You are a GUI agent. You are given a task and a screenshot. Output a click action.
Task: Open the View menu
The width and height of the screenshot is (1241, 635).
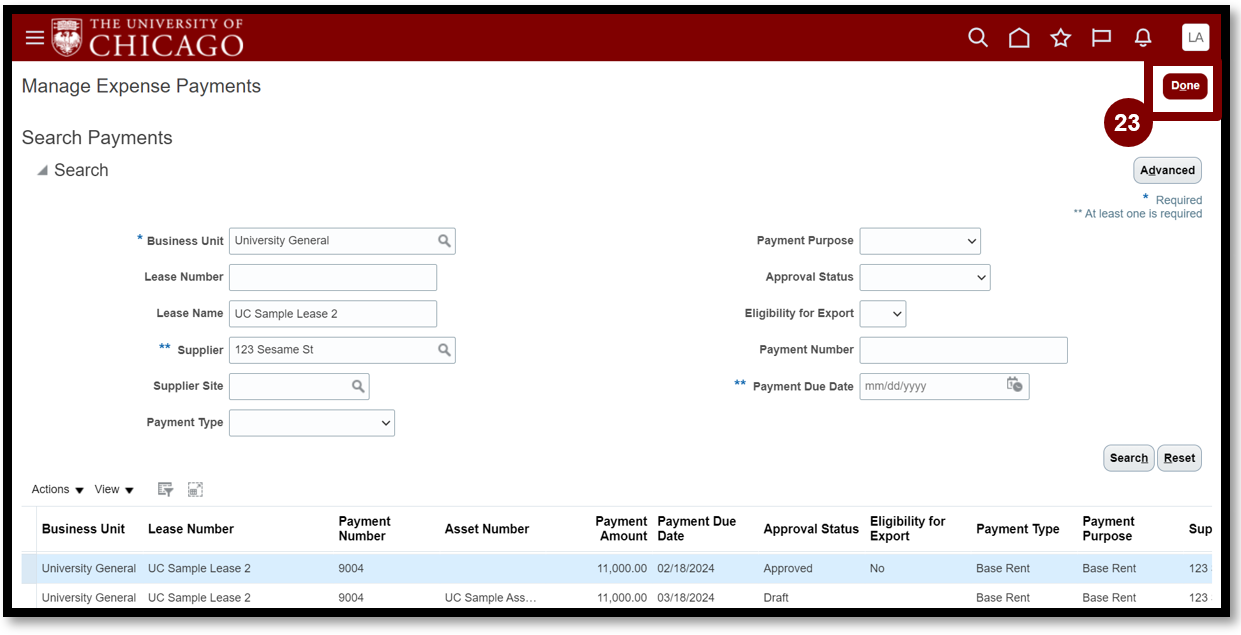pyautogui.click(x=114, y=490)
